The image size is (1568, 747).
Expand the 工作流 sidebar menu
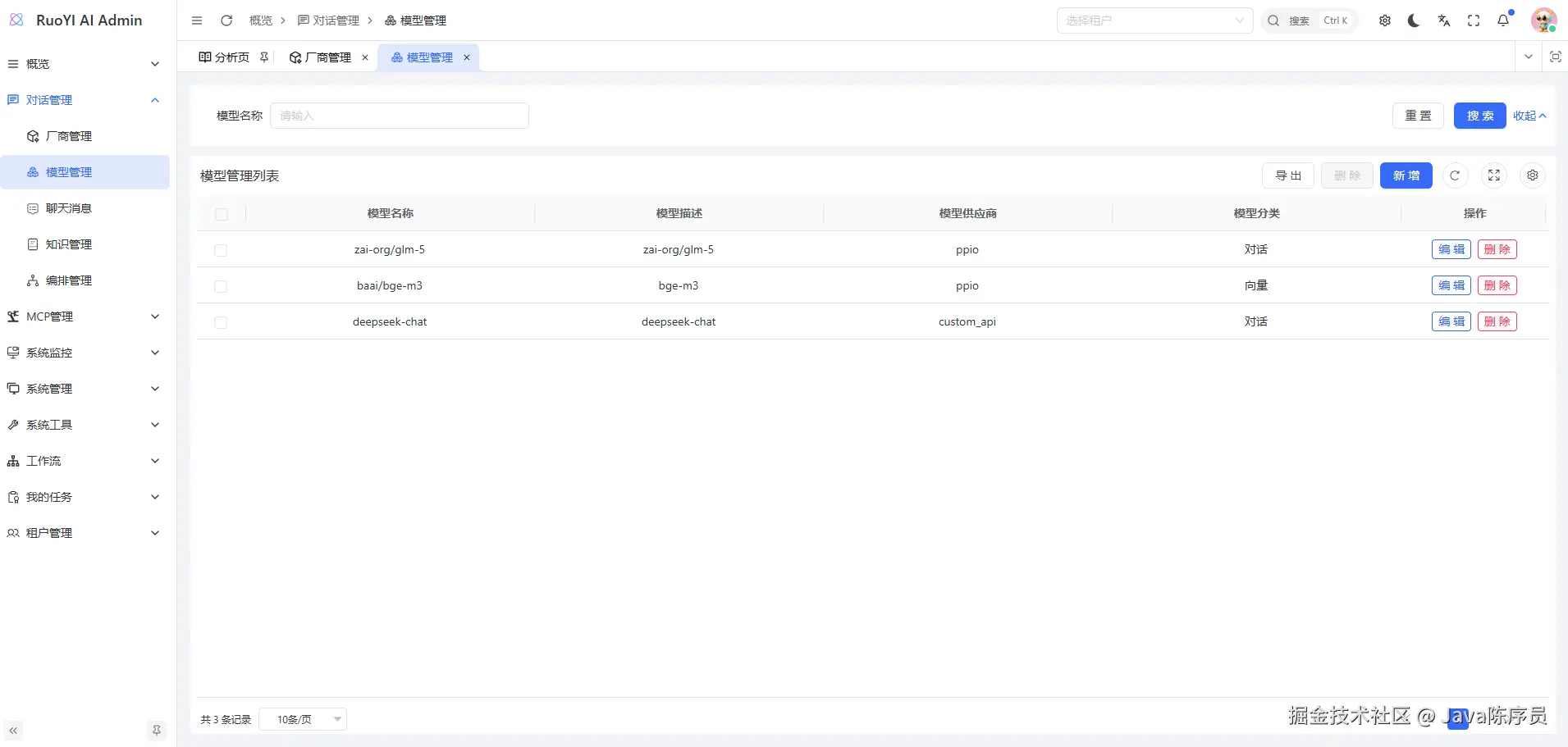(85, 461)
